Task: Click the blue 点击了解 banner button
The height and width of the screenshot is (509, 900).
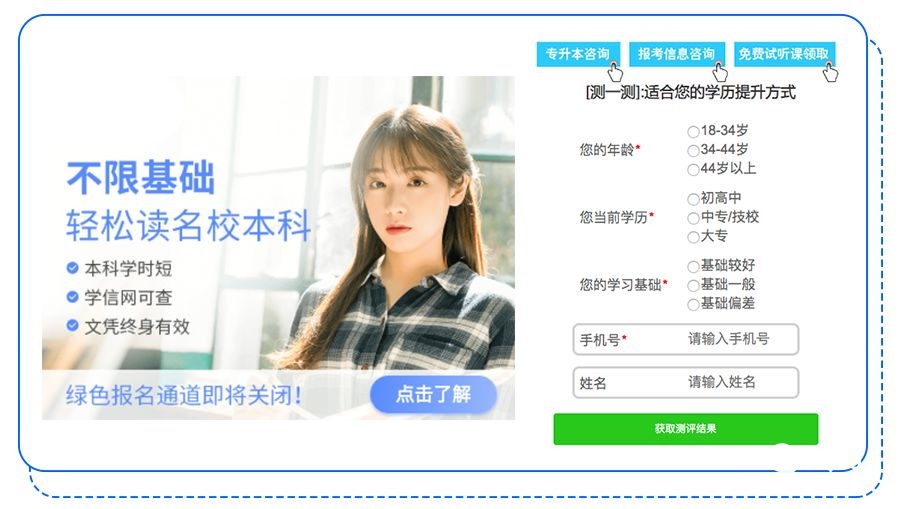Action: tap(433, 394)
